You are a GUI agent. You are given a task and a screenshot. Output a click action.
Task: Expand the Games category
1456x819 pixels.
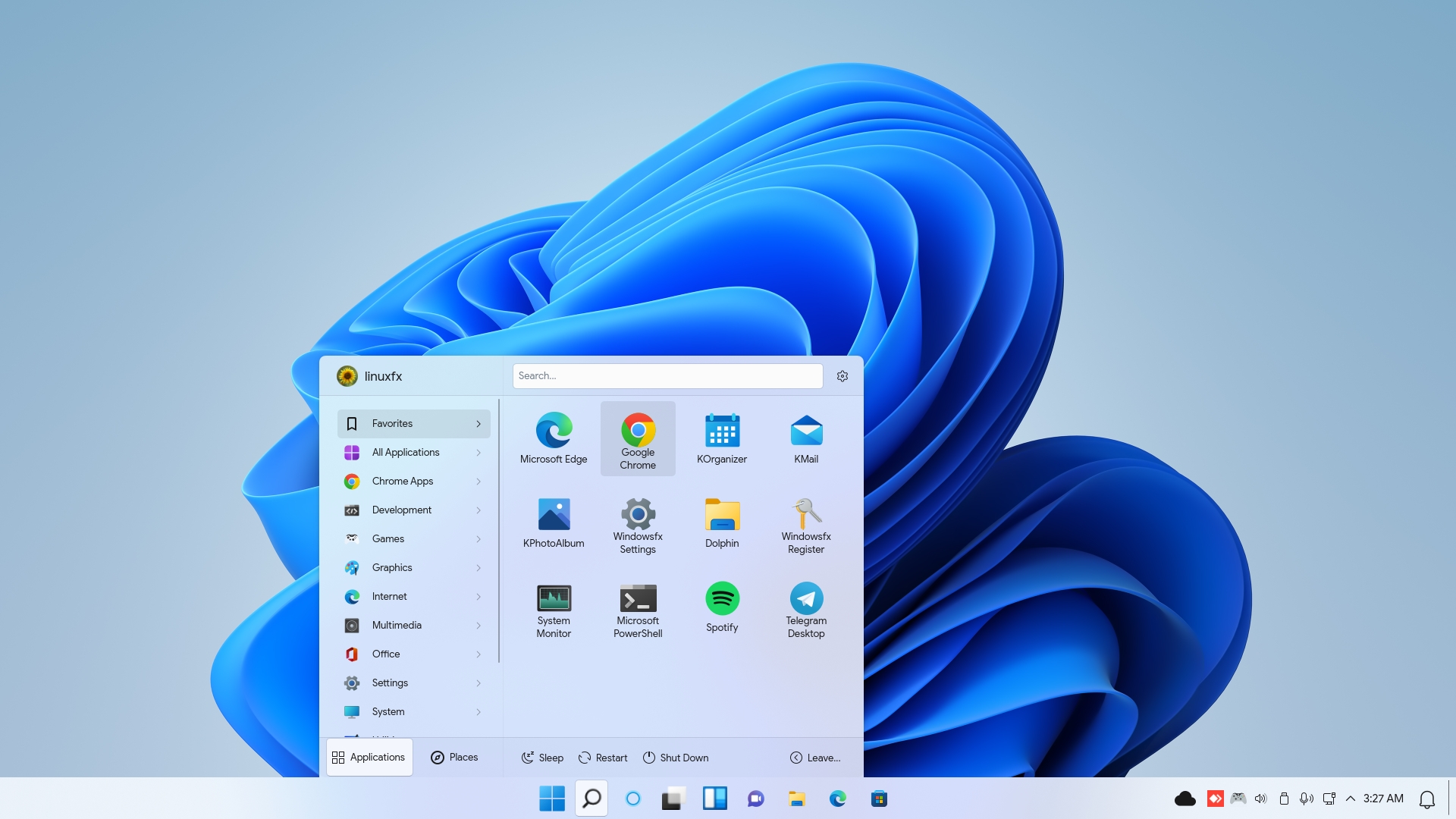pyautogui.click(x=411, y=538)
